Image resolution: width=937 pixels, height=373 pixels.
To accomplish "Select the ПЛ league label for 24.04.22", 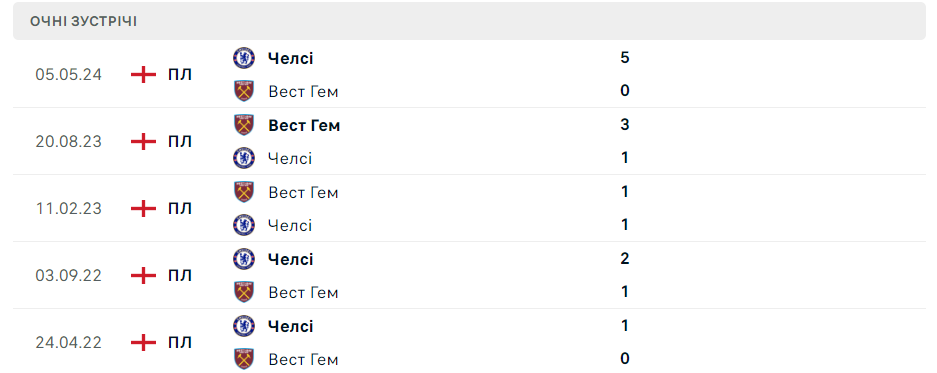I will point(180,343).
